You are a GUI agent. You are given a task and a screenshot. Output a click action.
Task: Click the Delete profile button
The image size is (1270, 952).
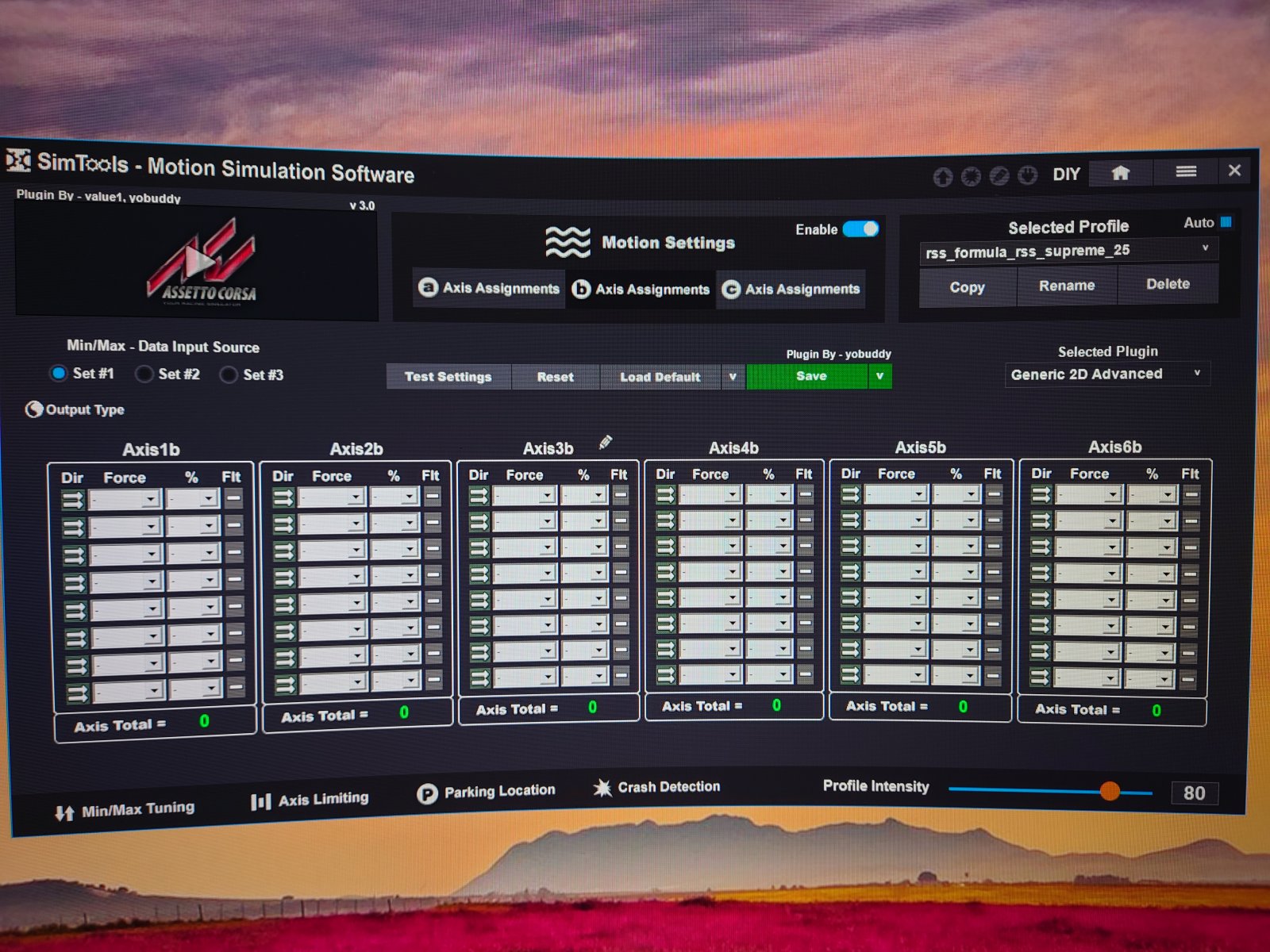(1168, 284)
